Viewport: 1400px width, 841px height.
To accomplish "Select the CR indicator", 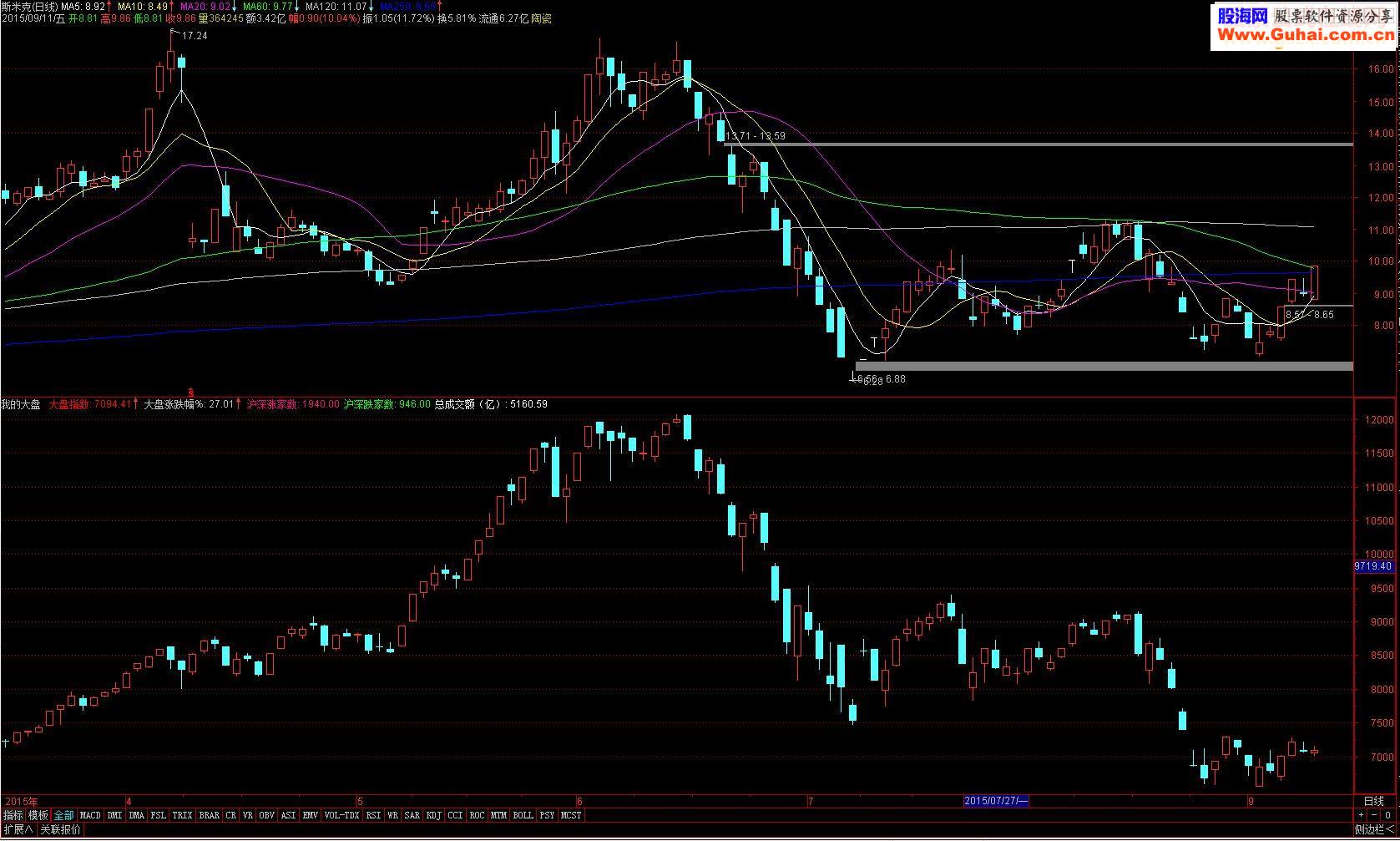I will (x=231, y=815).
